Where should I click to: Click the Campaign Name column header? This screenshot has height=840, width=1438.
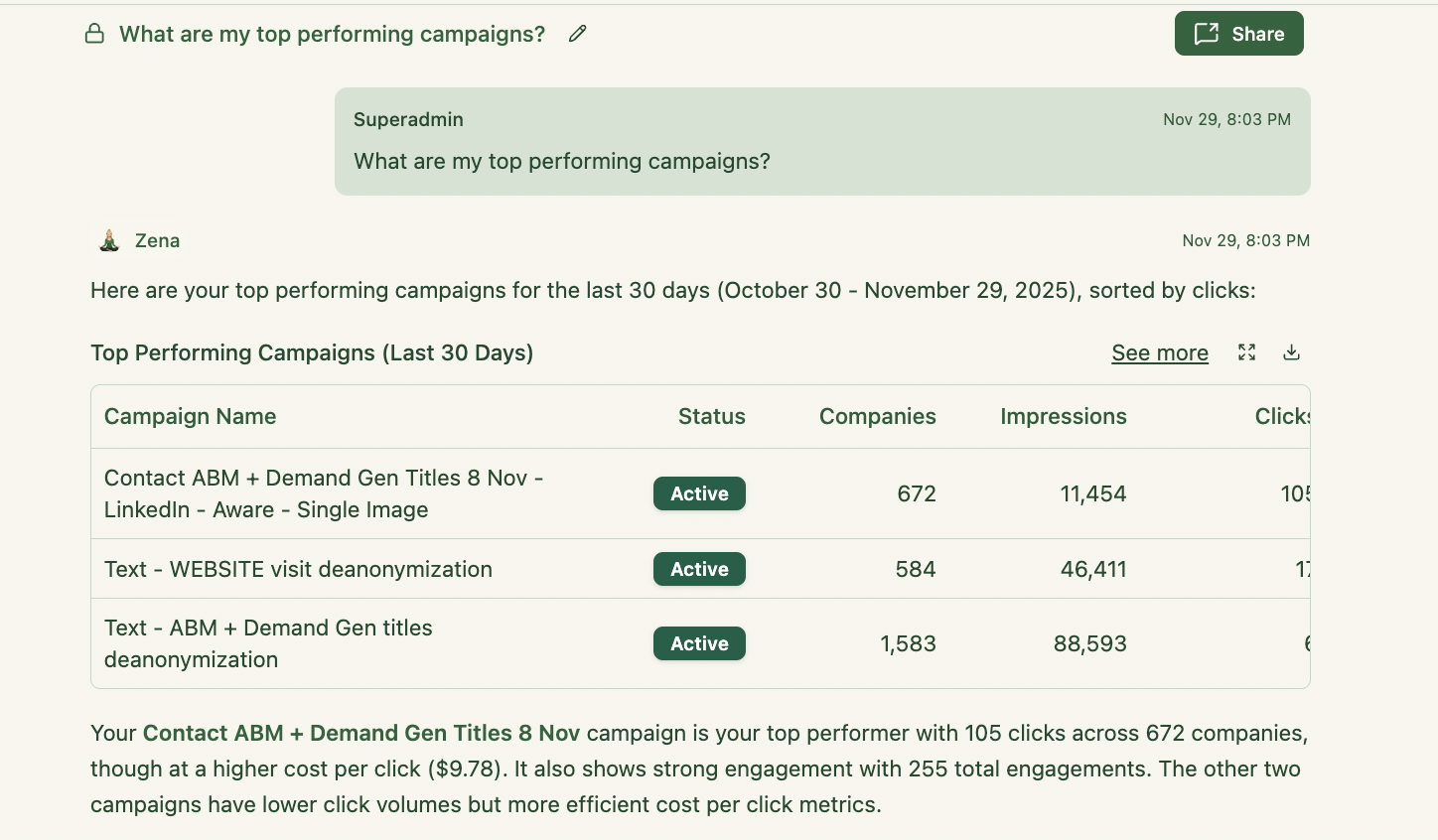(190, 416)
